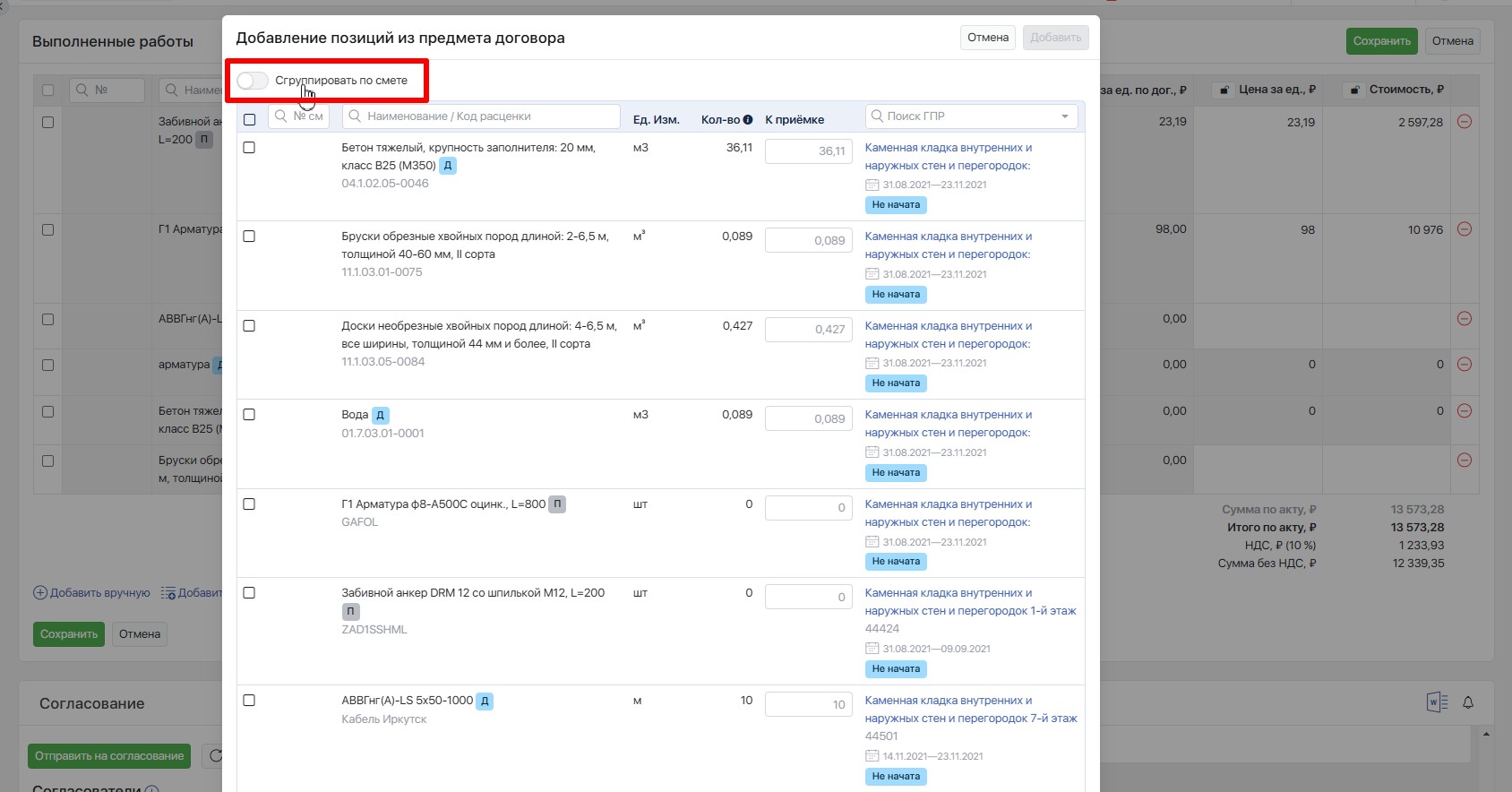
Task: Click Отмена in the dialog header
Action: pos(988,38)
